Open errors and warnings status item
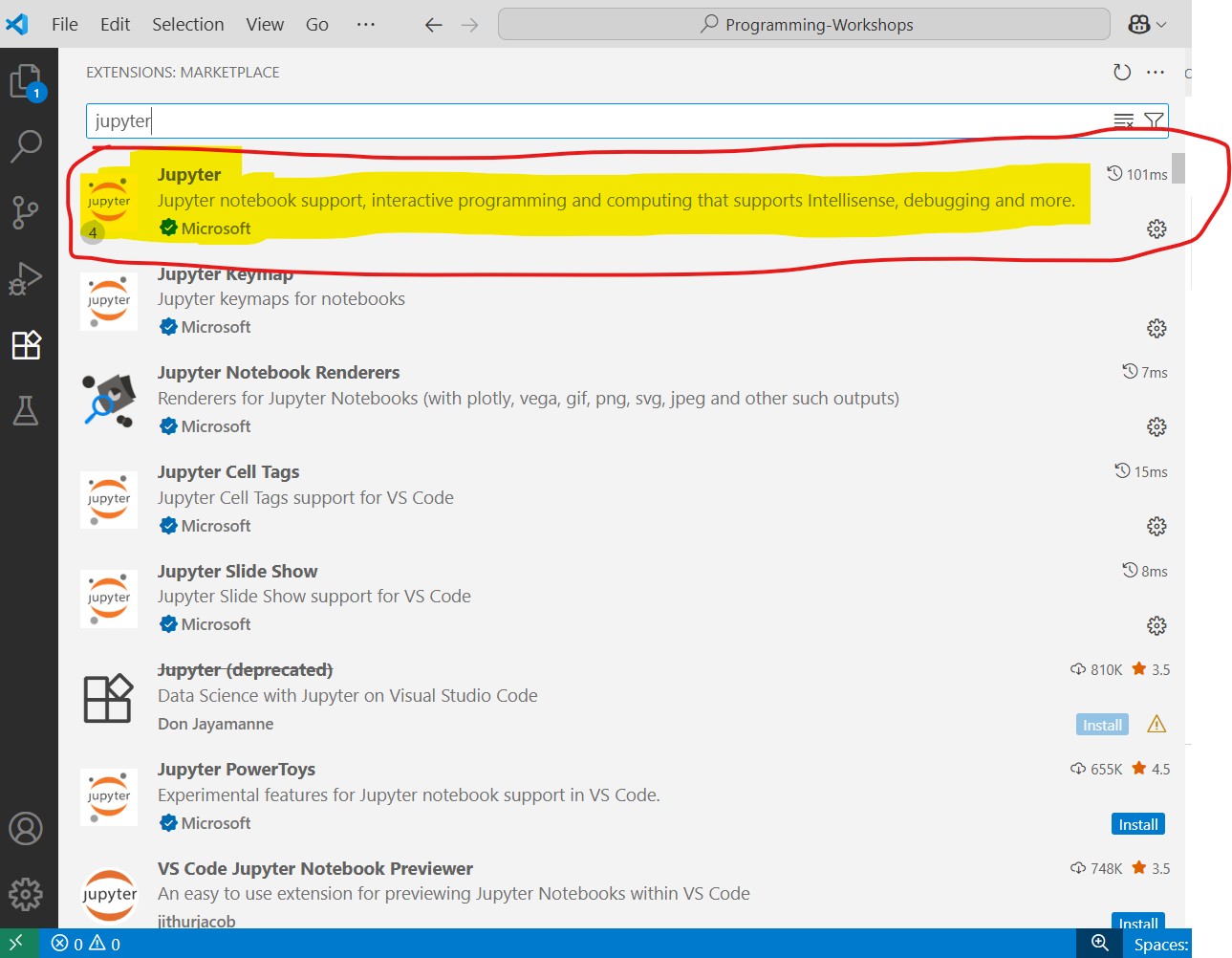Screen dimensions: 1232x958 [x=86, y=944]
